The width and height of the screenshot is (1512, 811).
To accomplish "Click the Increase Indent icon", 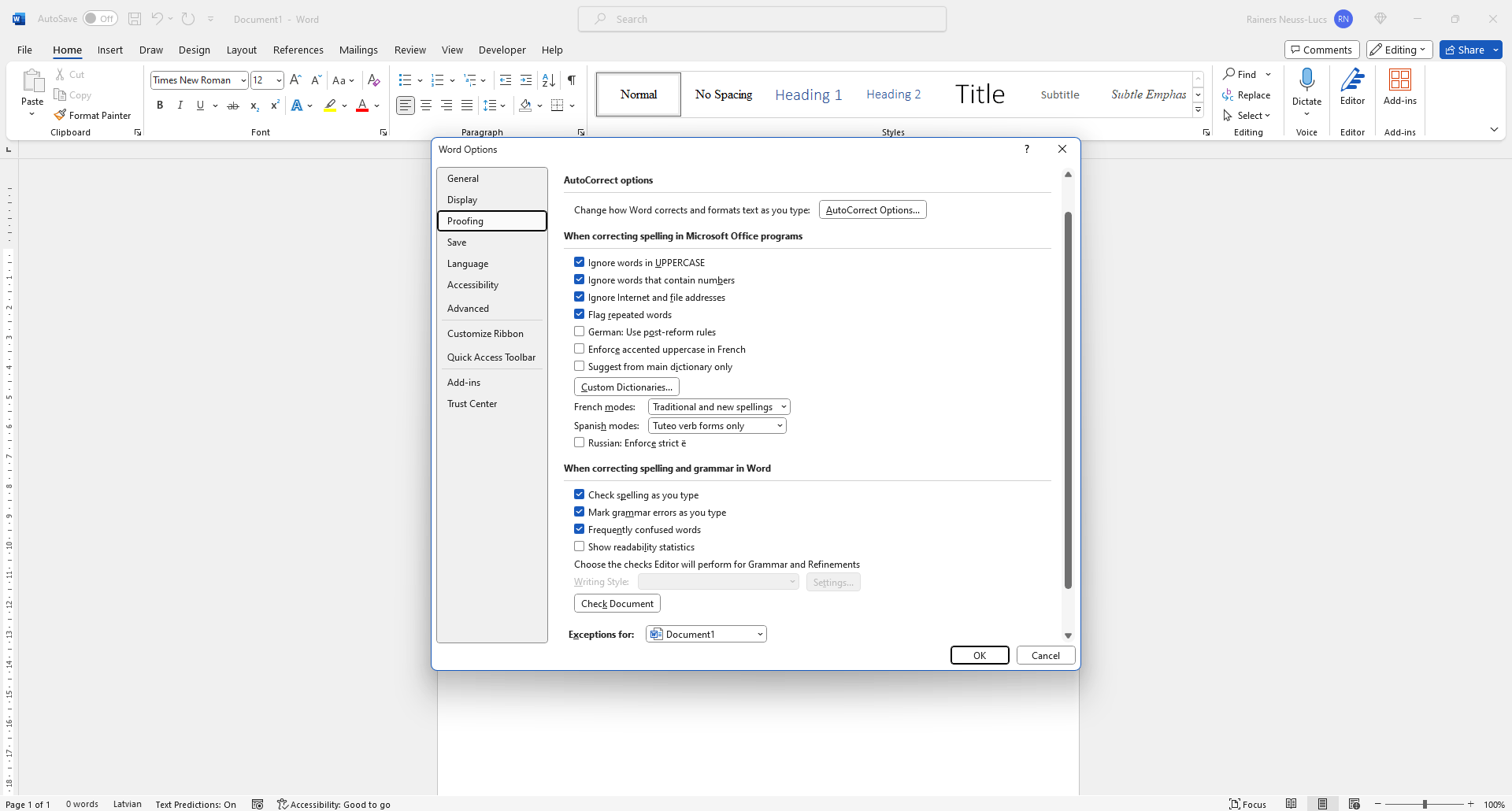I will point(526,80).
